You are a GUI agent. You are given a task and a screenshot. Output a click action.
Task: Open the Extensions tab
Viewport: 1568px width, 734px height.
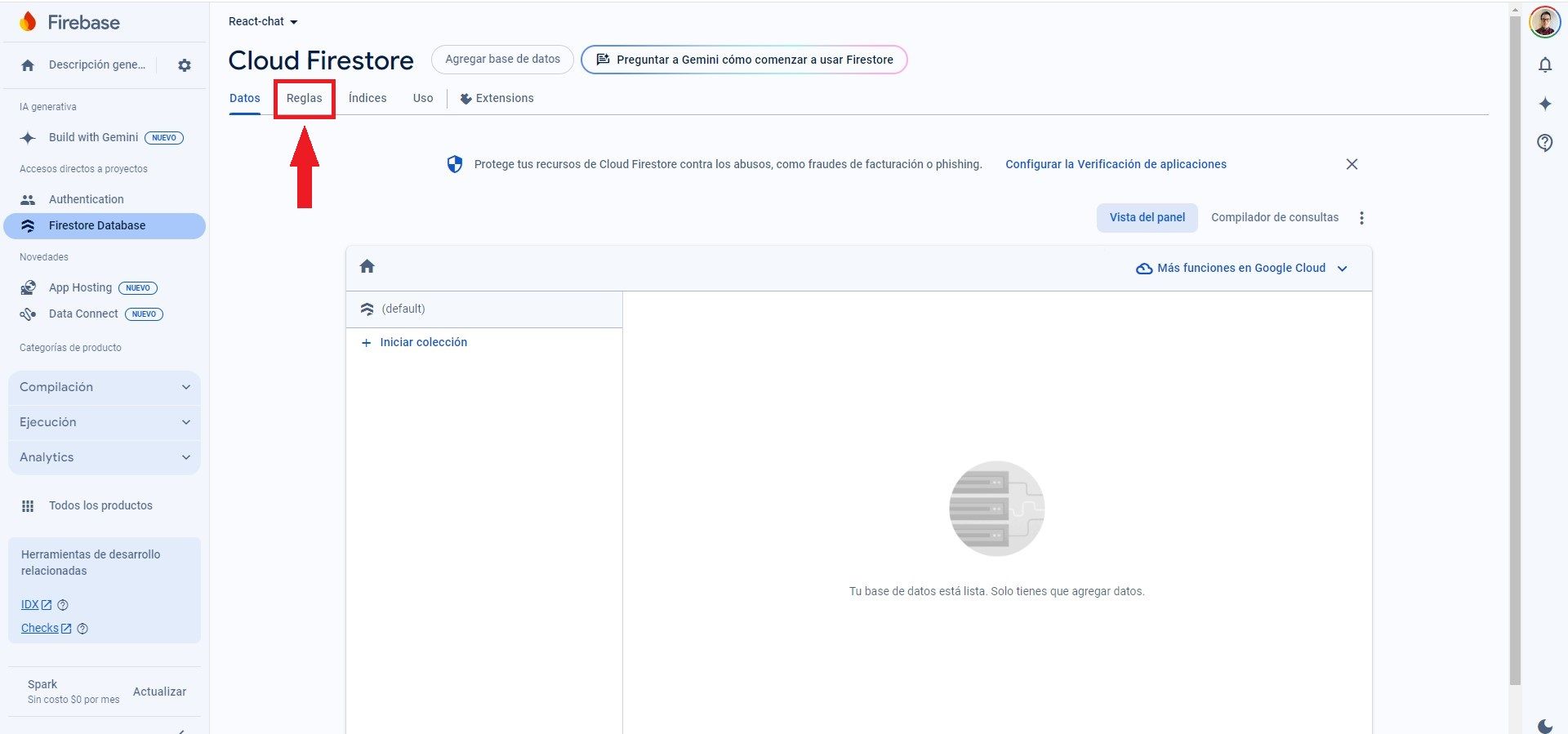pos(497,99)
